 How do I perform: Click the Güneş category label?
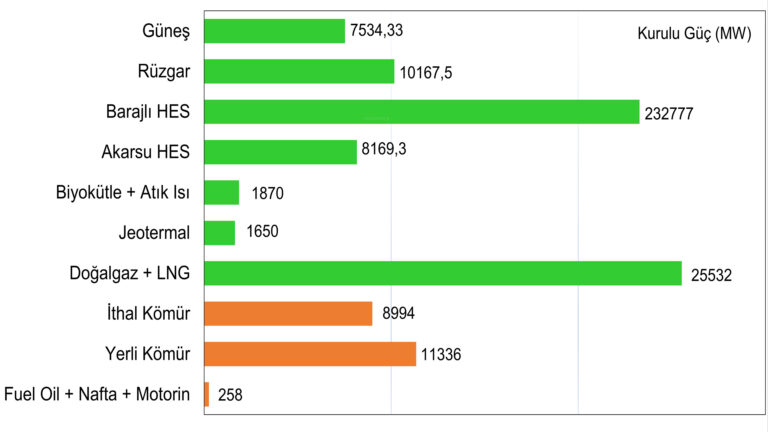[x=166, y=31]
